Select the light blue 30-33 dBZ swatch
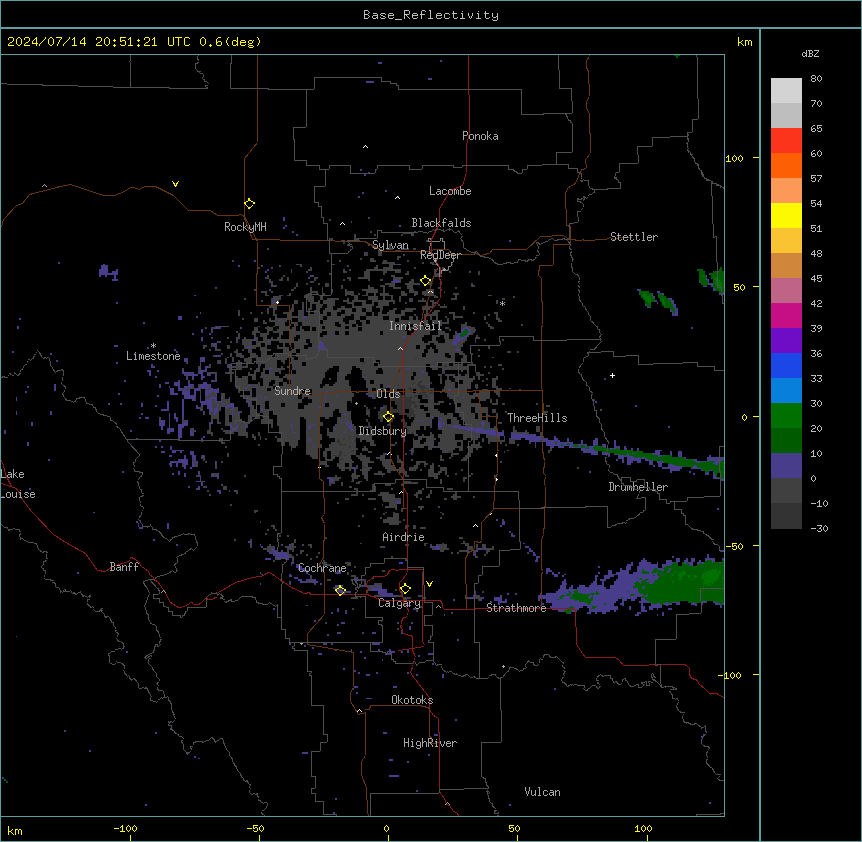The image size is (862, 842). coord(786,391)
